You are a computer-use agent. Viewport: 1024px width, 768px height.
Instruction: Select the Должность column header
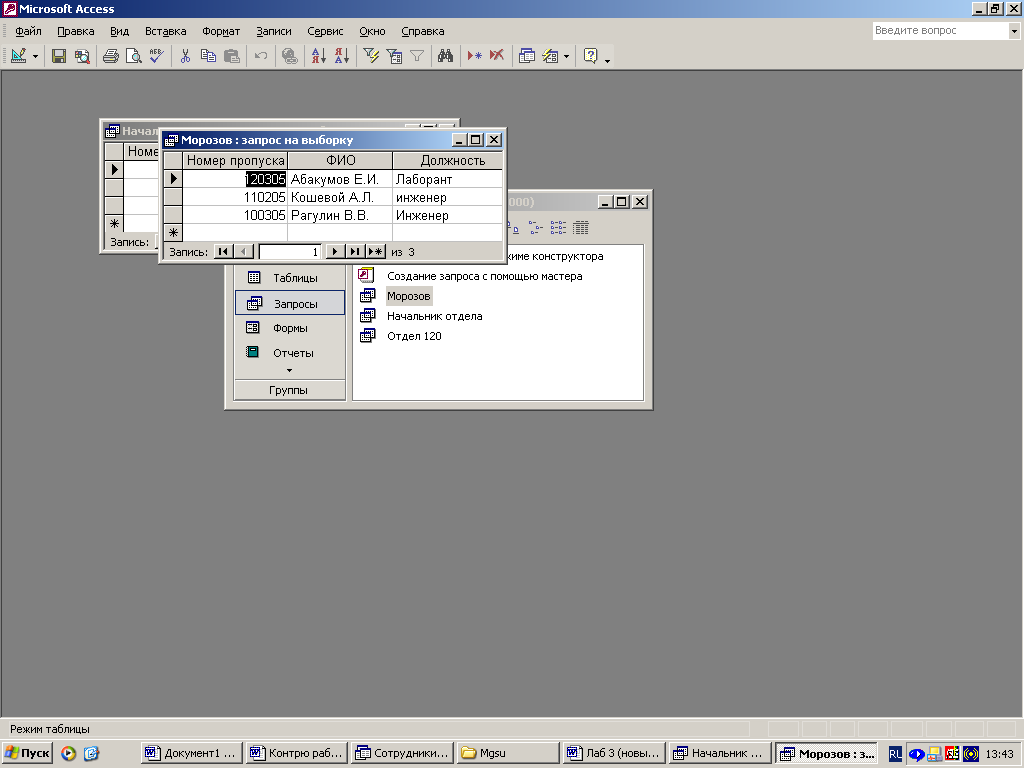pos(448,161)
